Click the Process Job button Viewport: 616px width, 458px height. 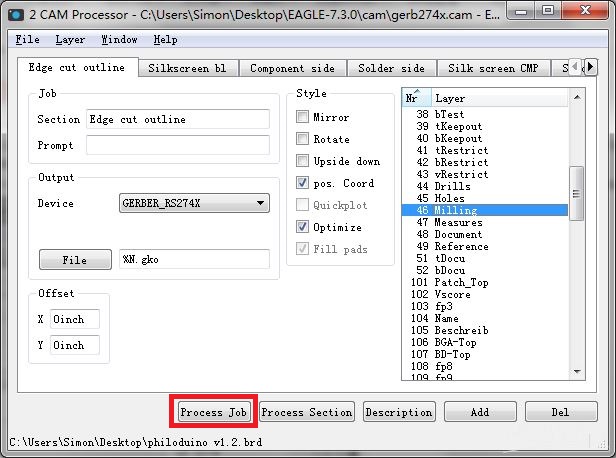coord(213,412)
